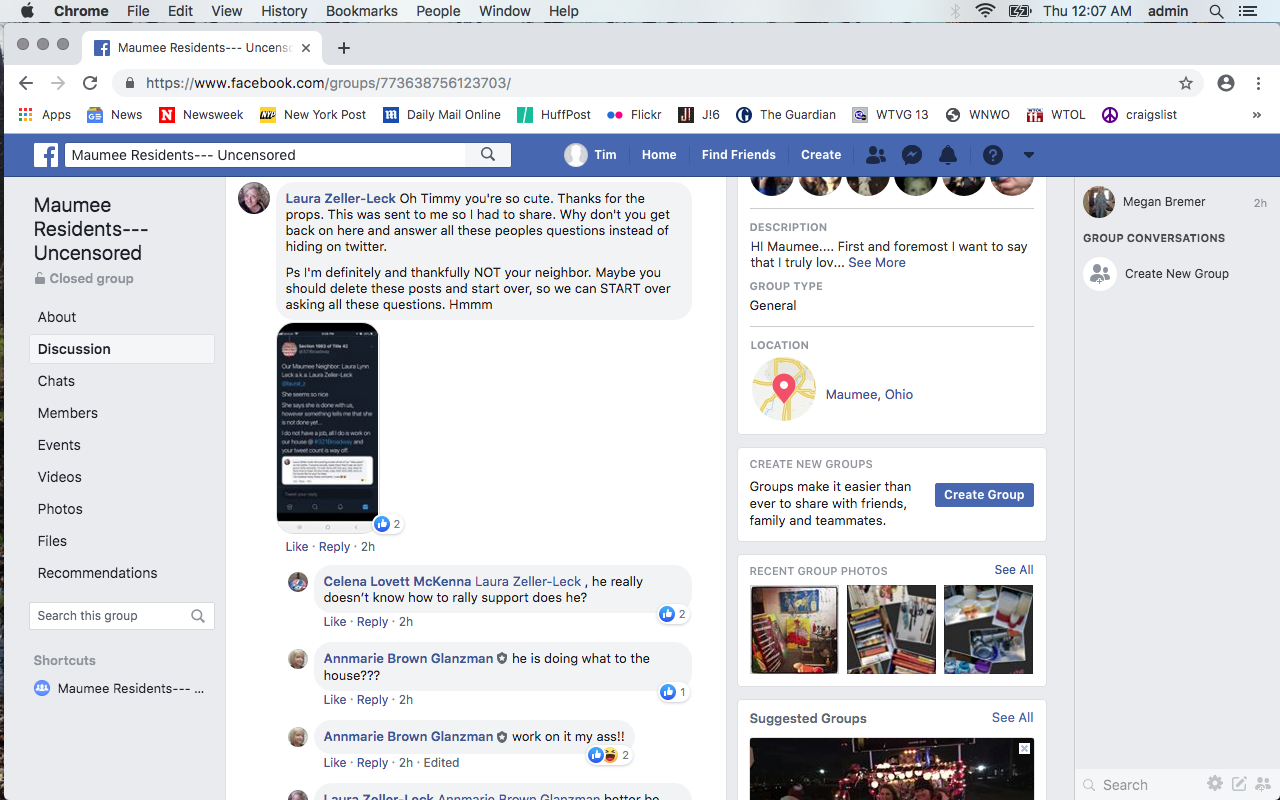The image size is (1280, 800).
Task: Expand description with See More
Action: tap(876, 263)
